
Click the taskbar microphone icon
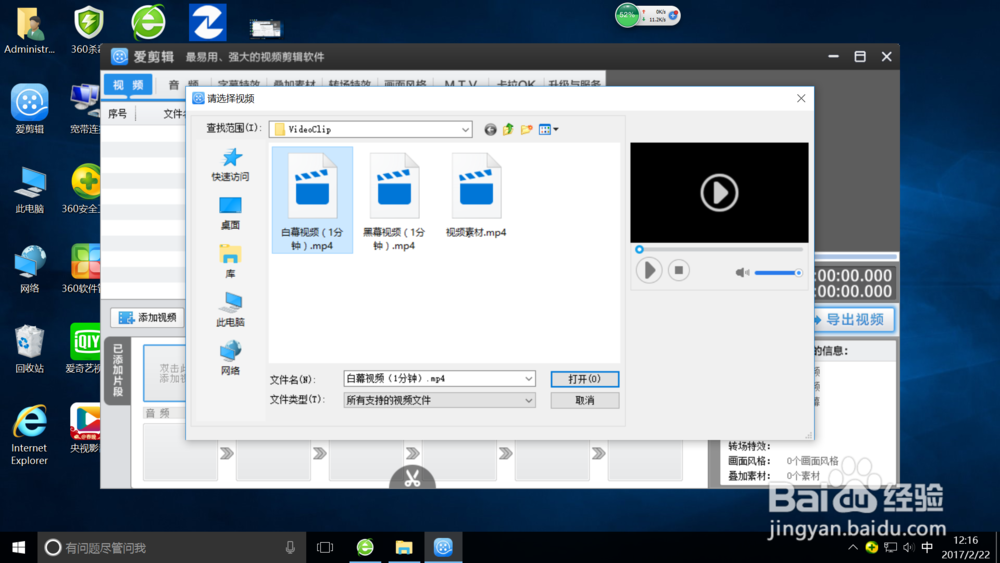(x=290, y=548)
